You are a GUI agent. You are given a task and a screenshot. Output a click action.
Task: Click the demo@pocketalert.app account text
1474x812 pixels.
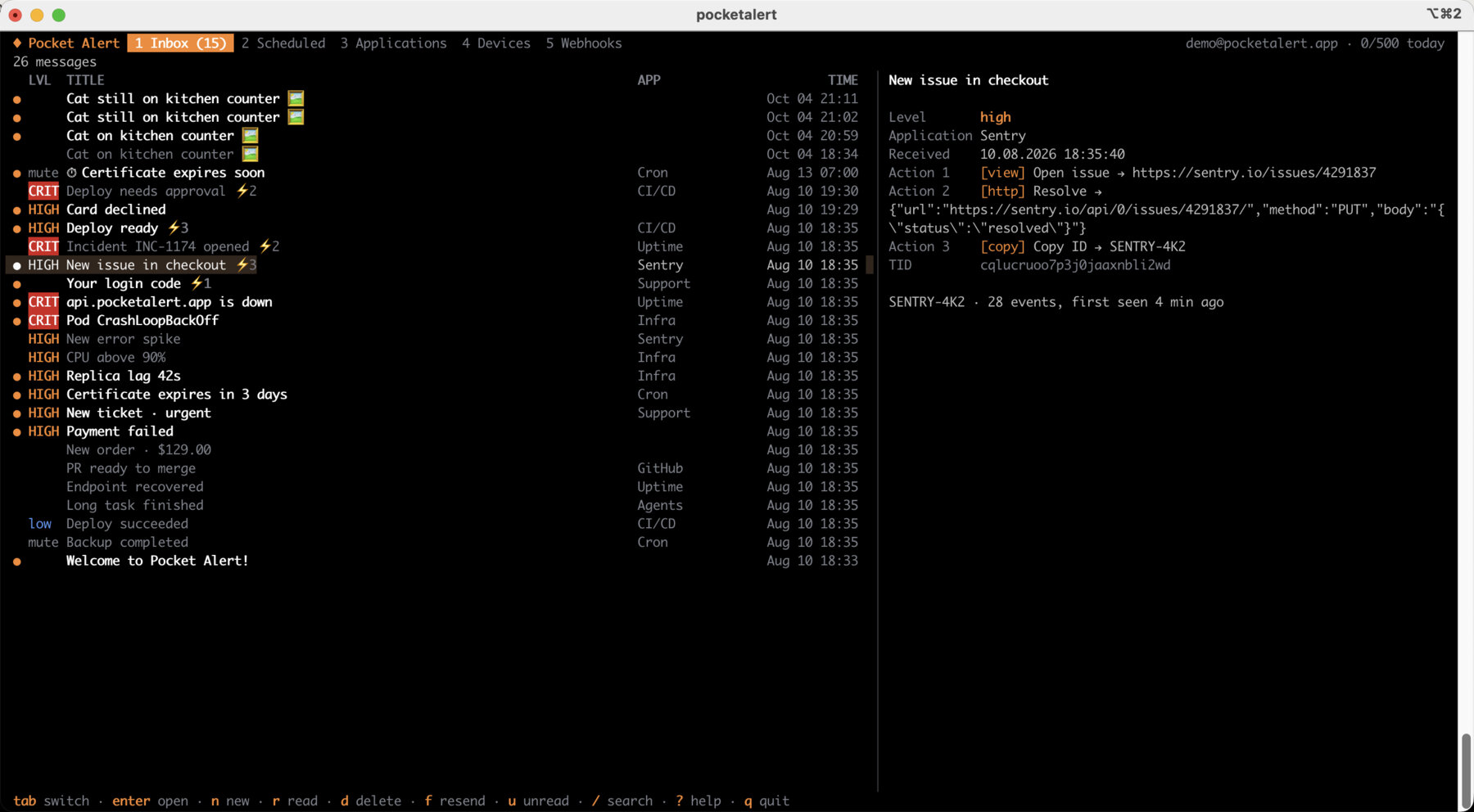[x=1261, y=43]
